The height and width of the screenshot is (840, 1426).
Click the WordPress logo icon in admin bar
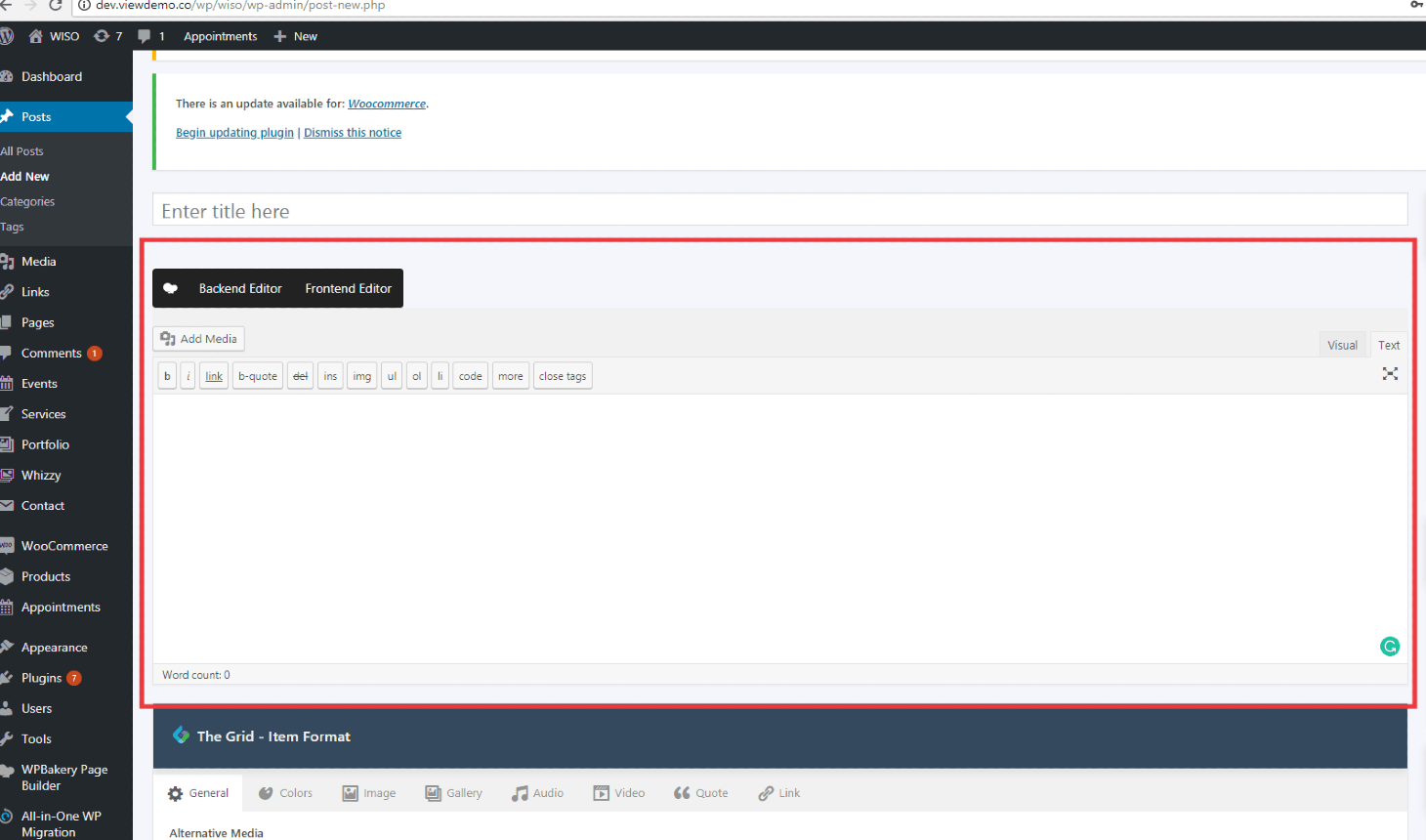point(6,36)
